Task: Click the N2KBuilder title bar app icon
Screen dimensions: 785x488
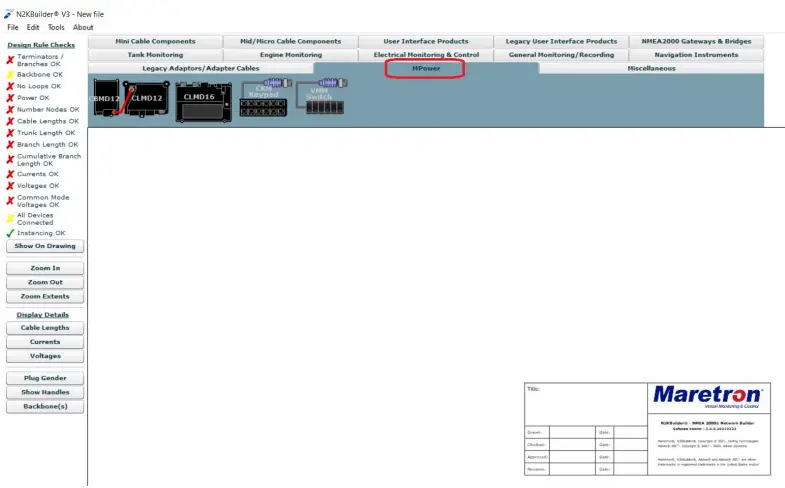Action: pyautogui.click(x=9, y=14)
